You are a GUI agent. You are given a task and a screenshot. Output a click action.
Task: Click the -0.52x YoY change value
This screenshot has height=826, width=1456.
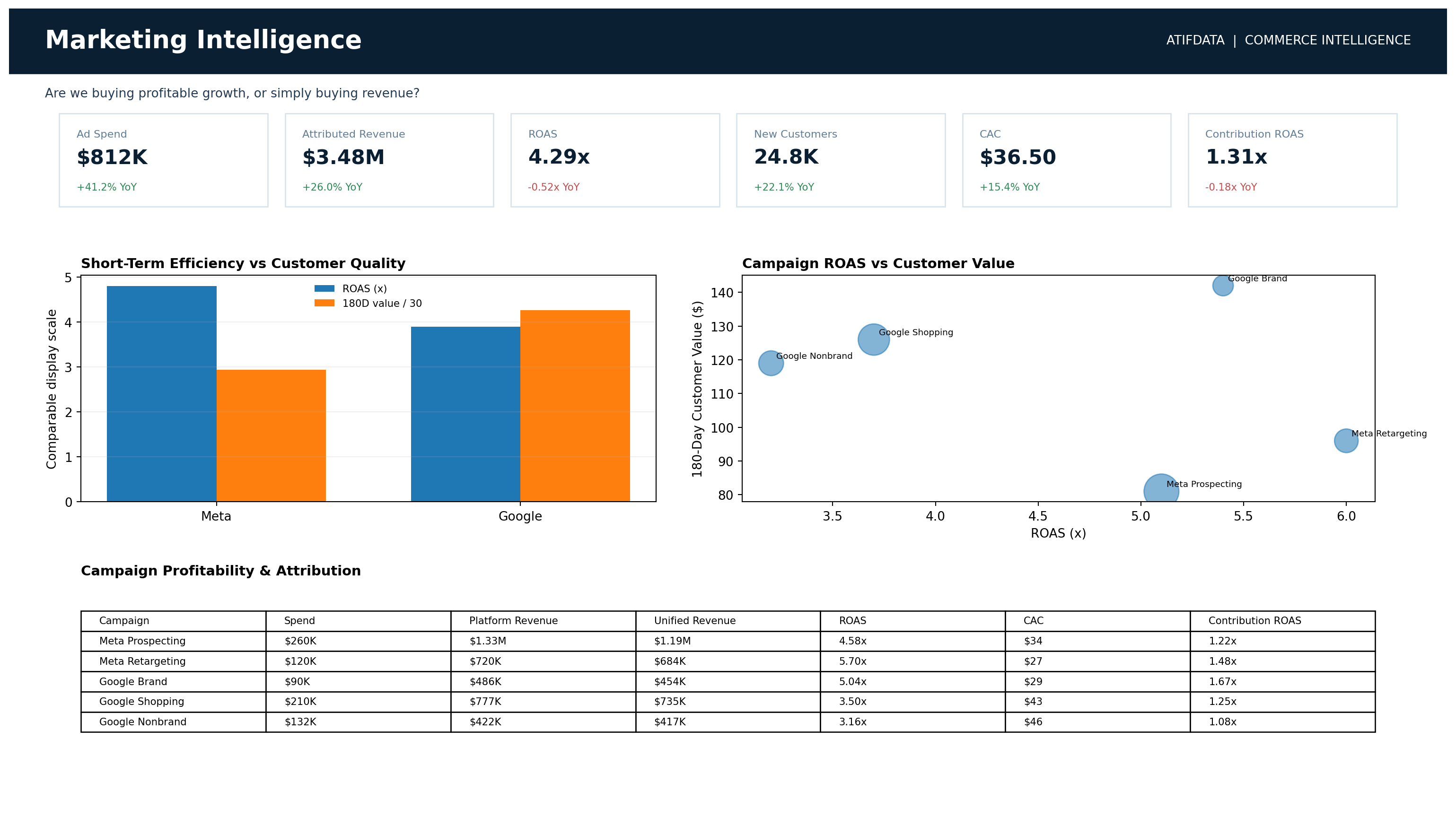[554, 187]
